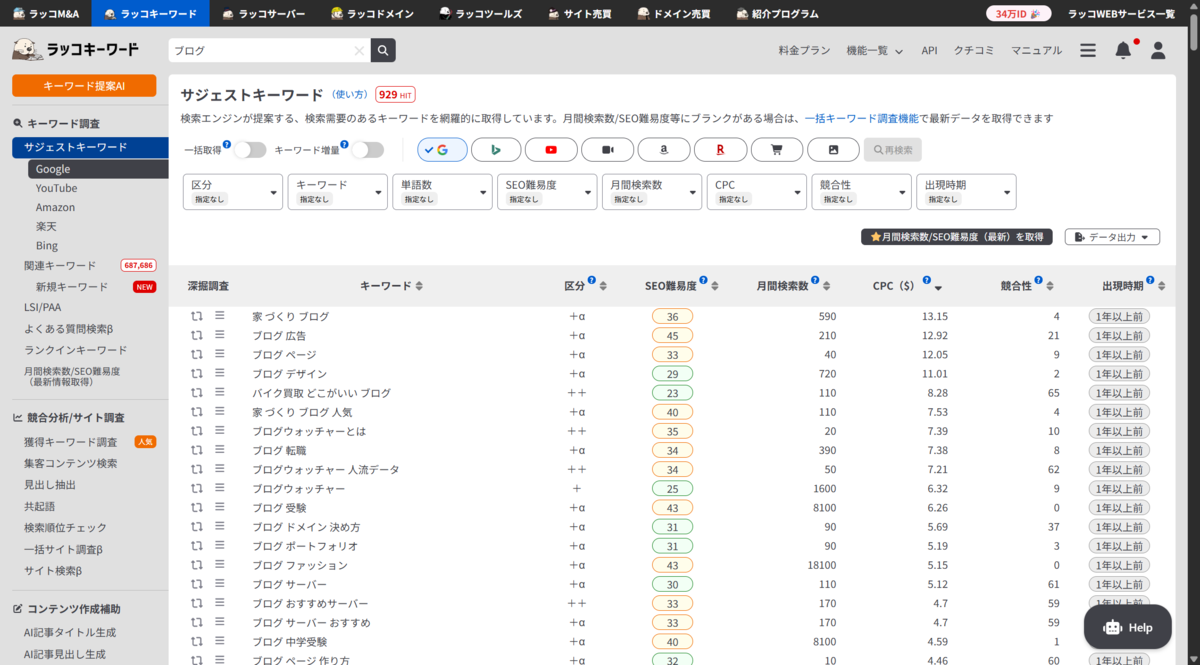The height and width of the screenshot is (665, 1200).
Task: Click the orange キーワード提案AI button
Action: click(84, 86)
